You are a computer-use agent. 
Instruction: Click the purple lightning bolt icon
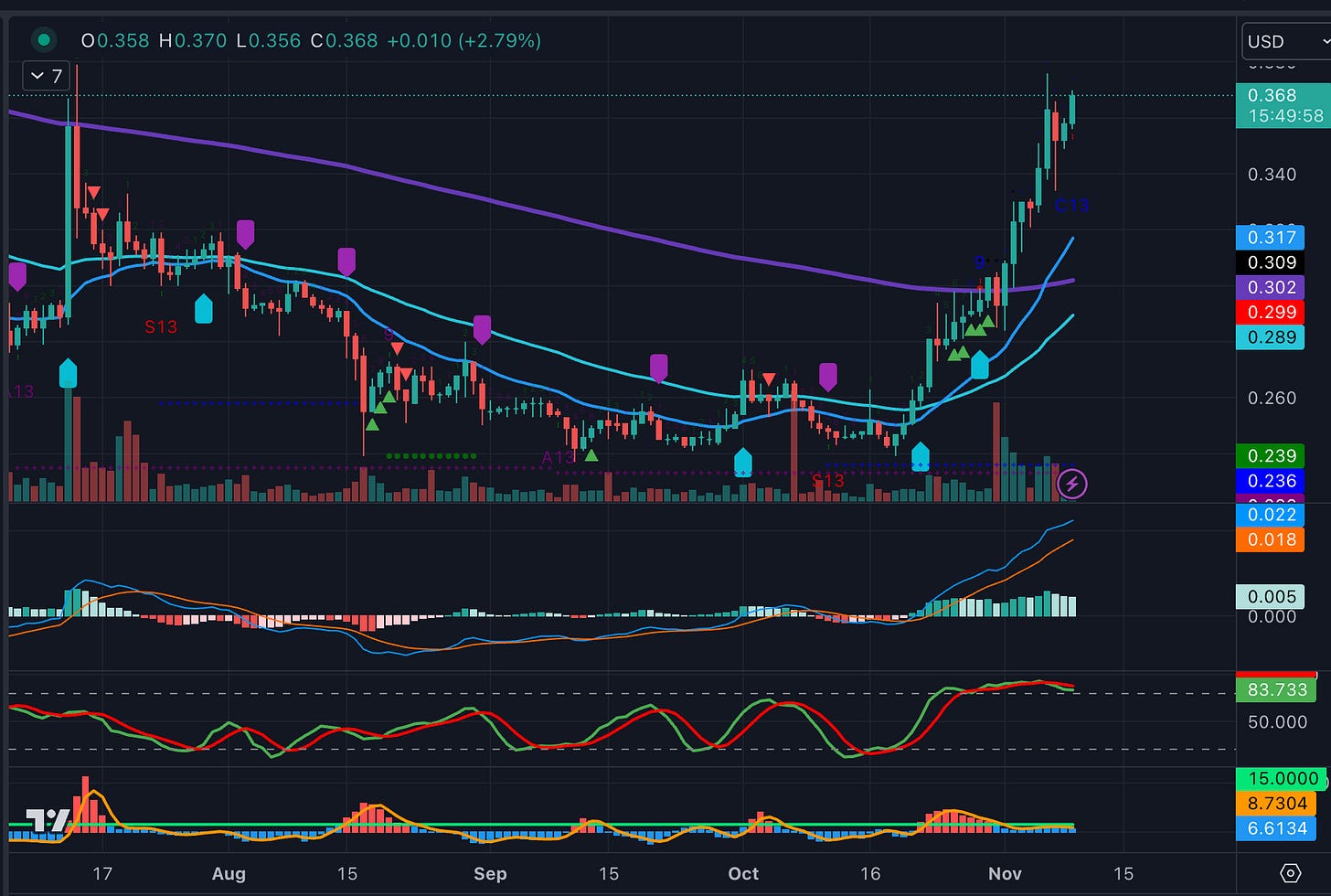click(x=1072, y=483)
